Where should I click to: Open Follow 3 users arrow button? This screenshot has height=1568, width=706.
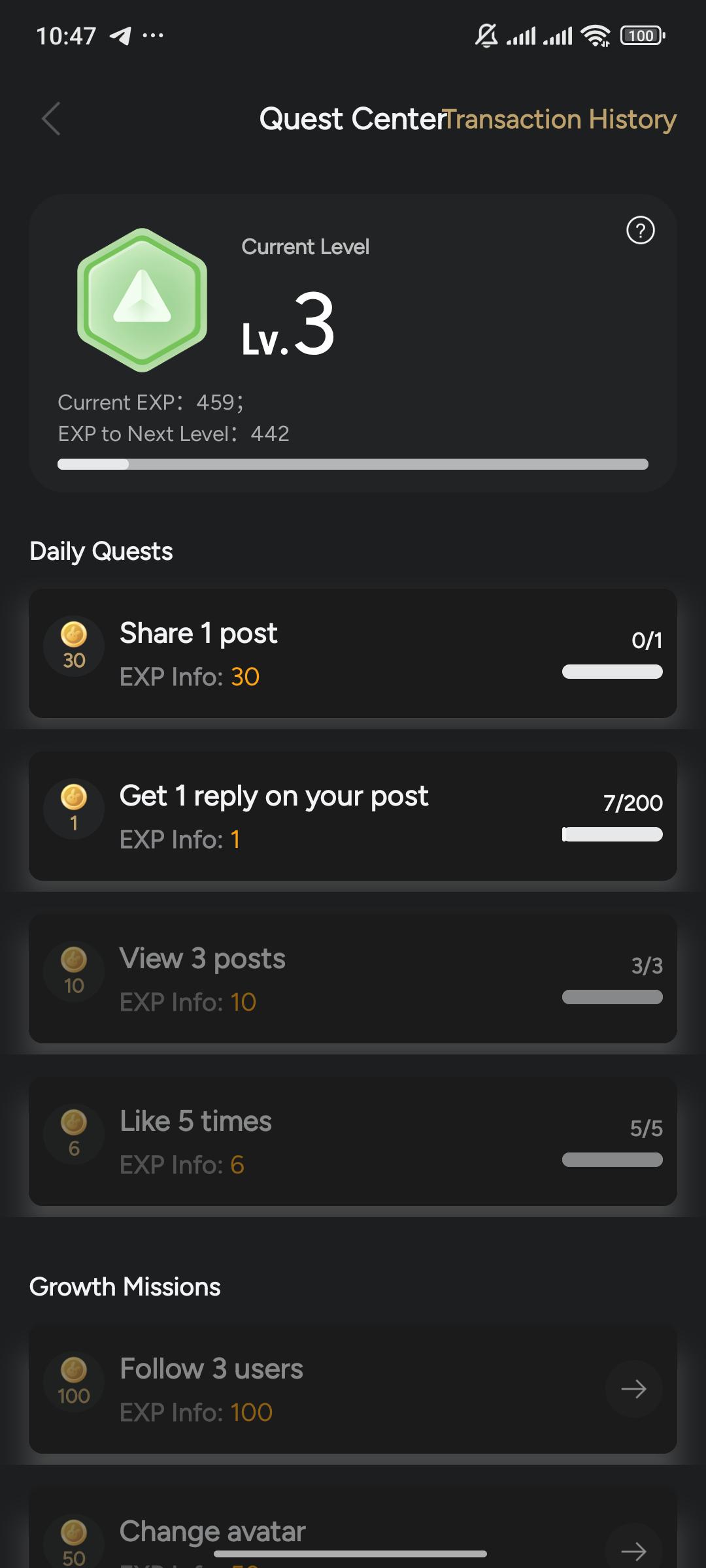pyautogui.click(x=633, y=1388)
